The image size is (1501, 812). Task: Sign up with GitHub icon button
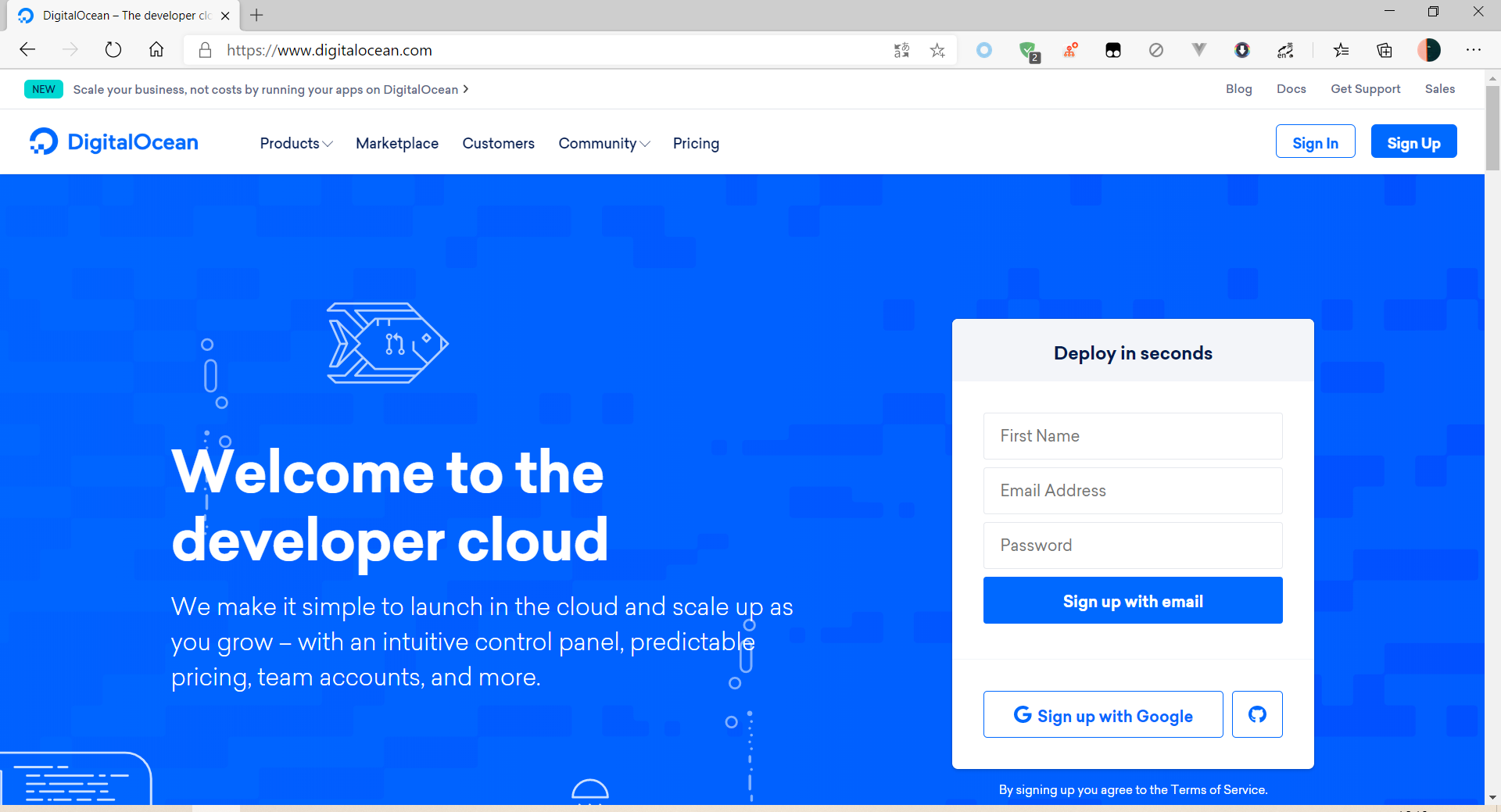pyautogui.click(x=1257, y=714)
